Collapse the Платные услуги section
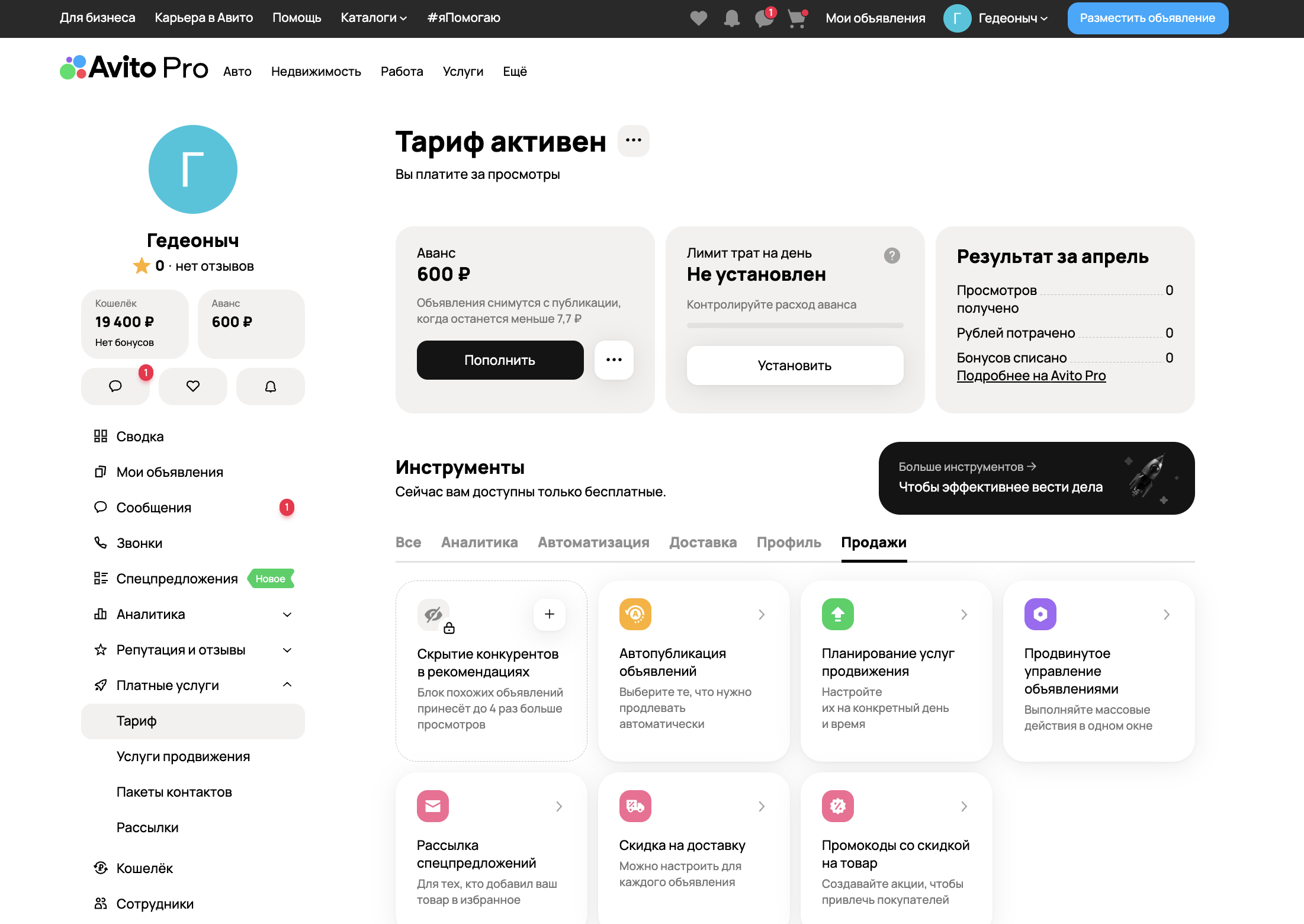Viewport: 1304px width, 924px height. (287, 685)
